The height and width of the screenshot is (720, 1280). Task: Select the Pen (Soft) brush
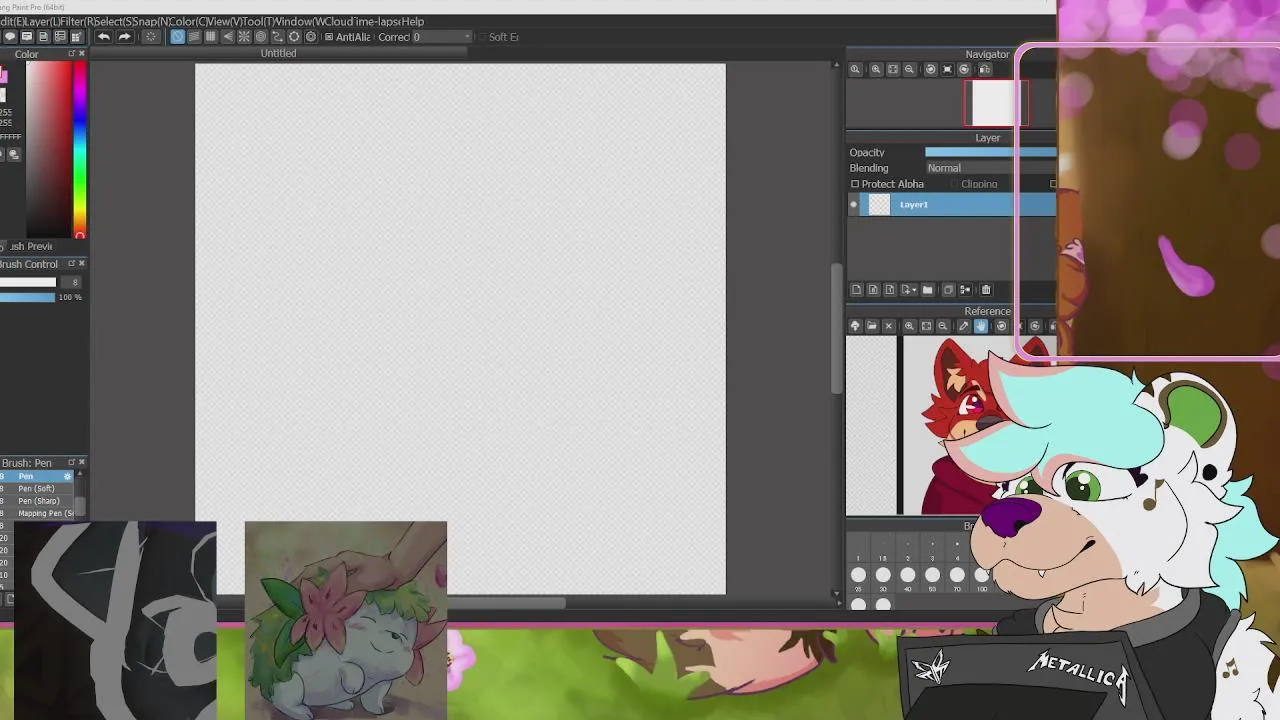point(36,488)
